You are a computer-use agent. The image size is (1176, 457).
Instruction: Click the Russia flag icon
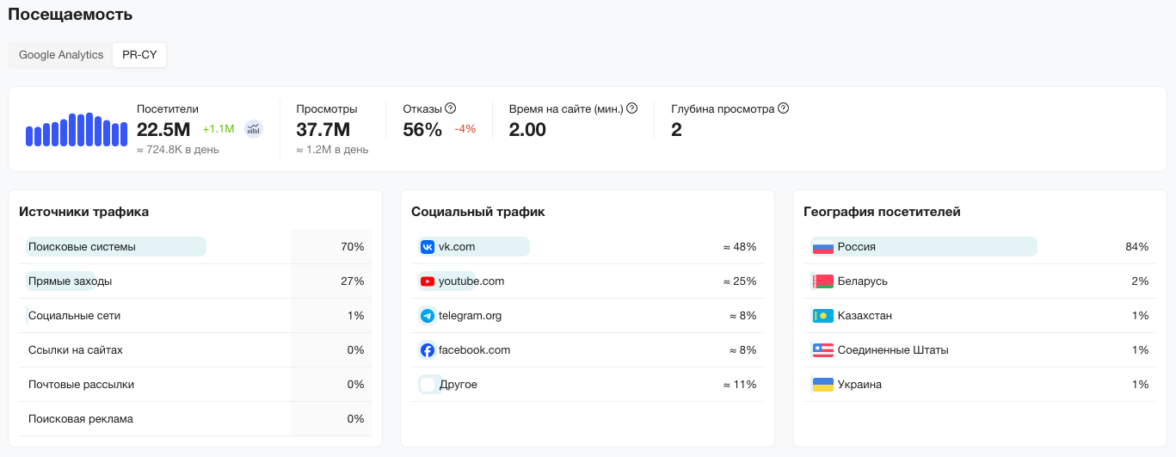[822, 247]
